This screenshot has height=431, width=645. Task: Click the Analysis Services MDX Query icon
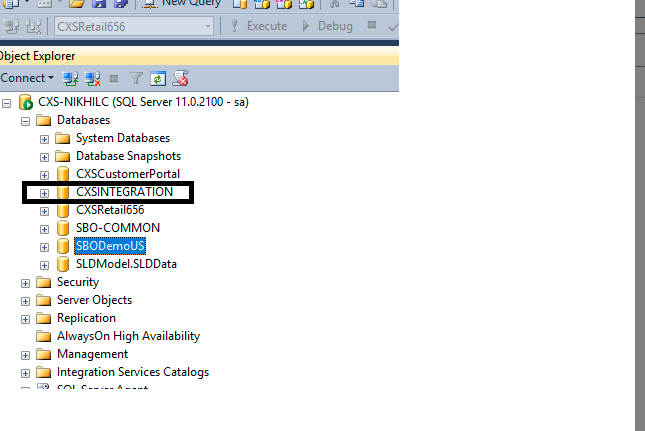click(x=262, y=4)
